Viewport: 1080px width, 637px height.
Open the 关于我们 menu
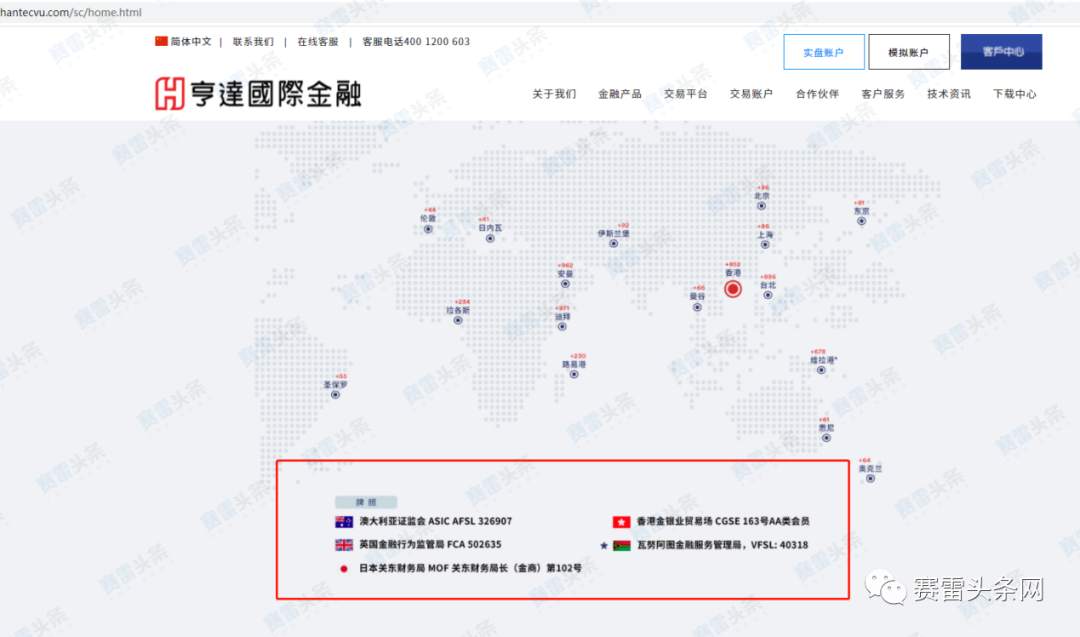(x=554, y=94)
